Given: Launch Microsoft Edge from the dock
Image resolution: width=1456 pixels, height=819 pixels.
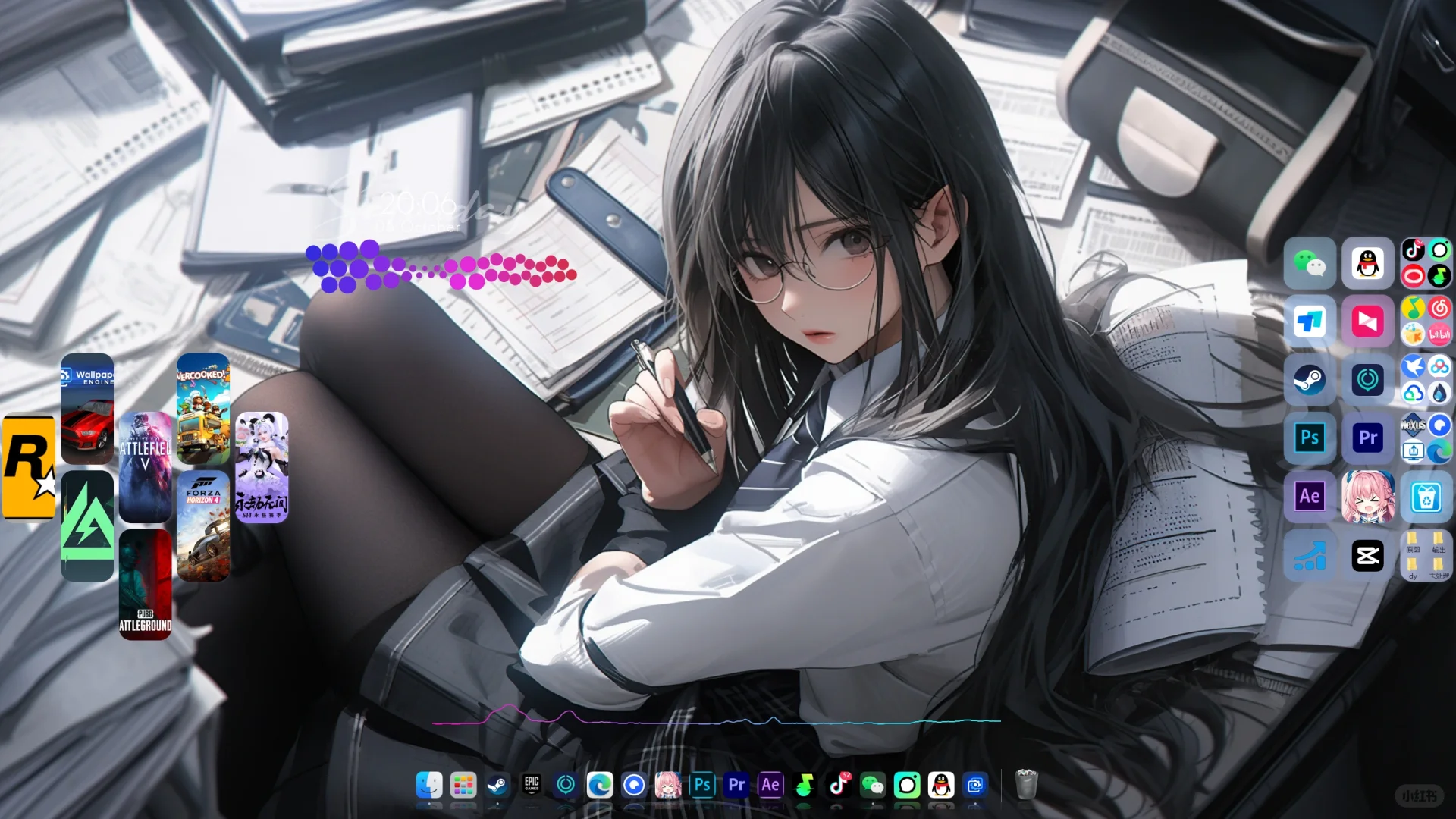Looking at the screenshot, I should [600, 785].
